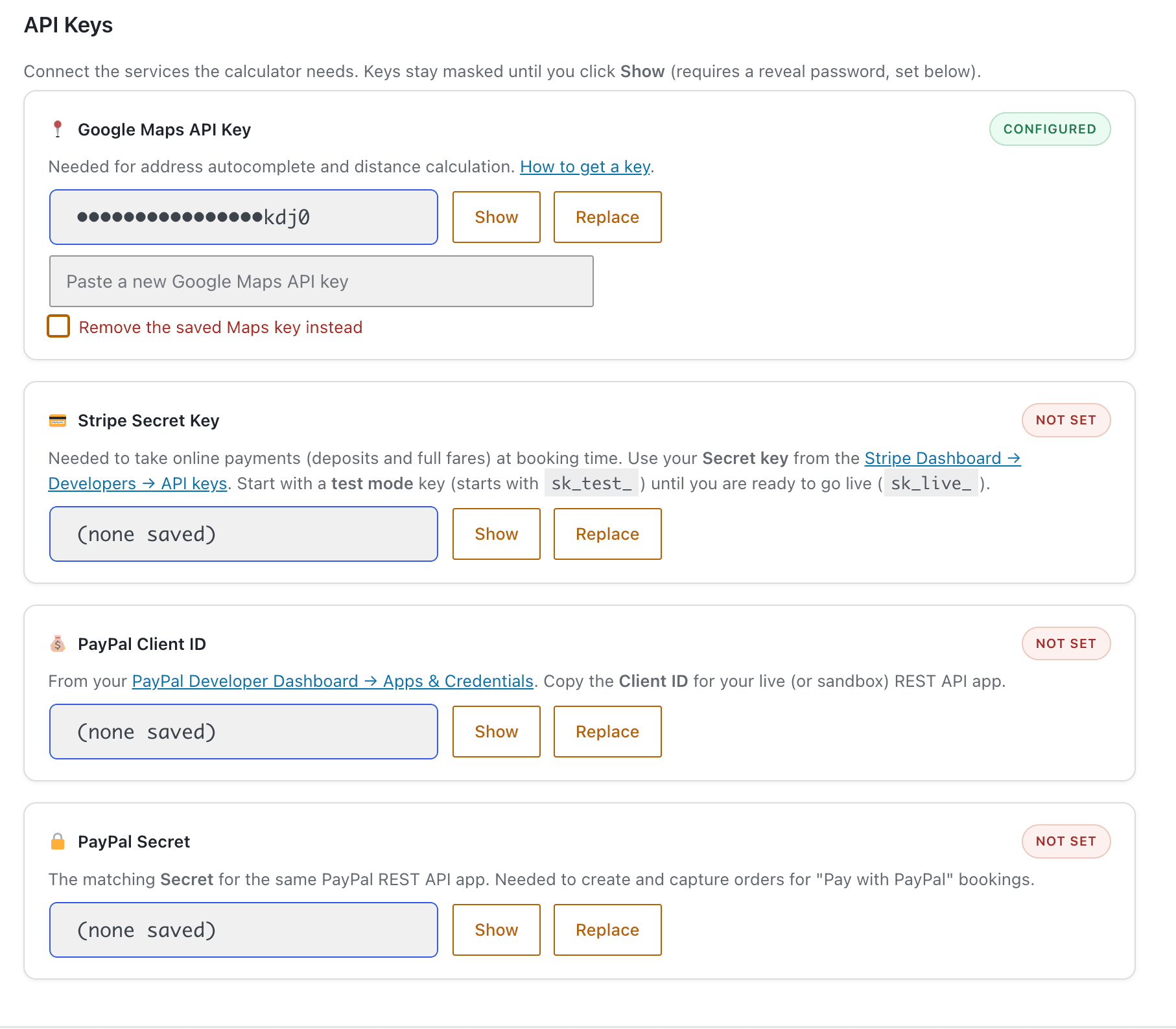Show the PayPal Client ID
Image resolution: width=1176 pixels, height=1029 pixels.
497,732
